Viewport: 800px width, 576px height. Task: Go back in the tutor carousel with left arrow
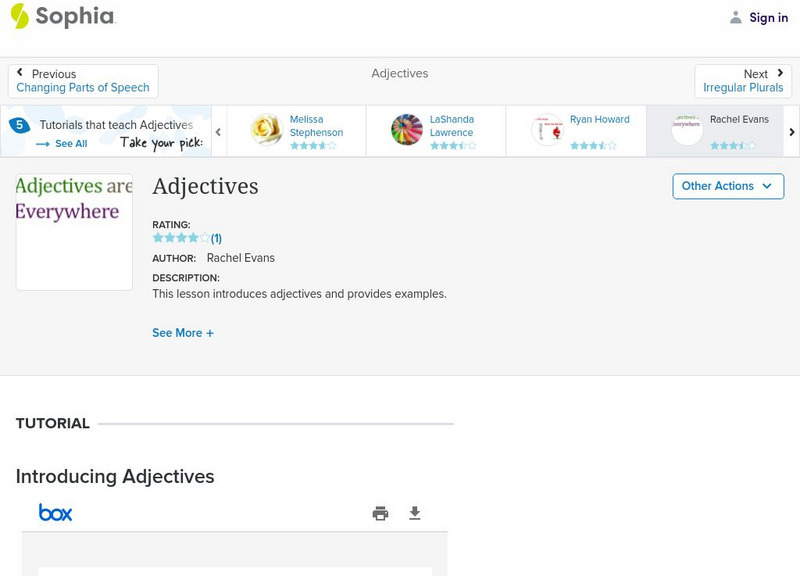[x=217, y=130]
